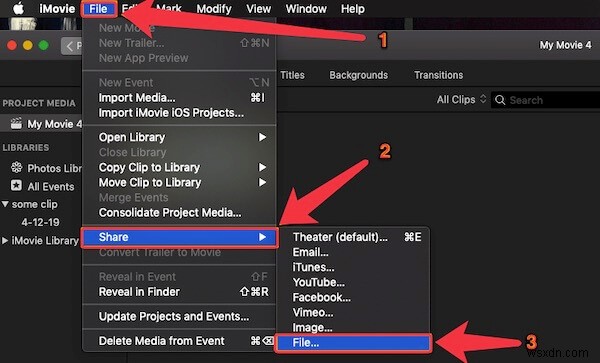
Task: Go back to Projects button
Action: pos(72,46)
